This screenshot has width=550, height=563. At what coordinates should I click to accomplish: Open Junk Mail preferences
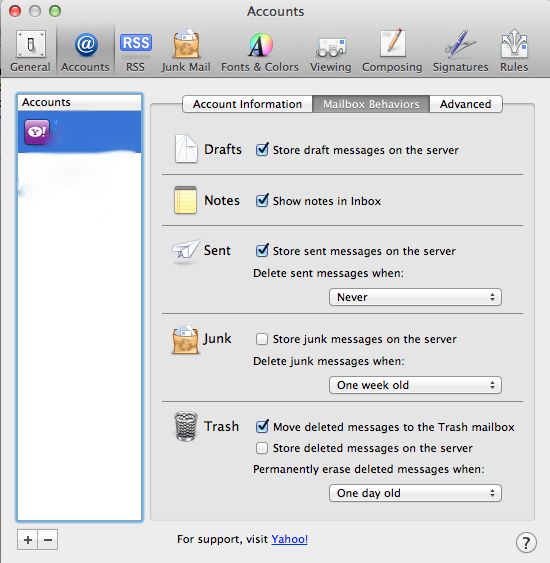[186, 51]
